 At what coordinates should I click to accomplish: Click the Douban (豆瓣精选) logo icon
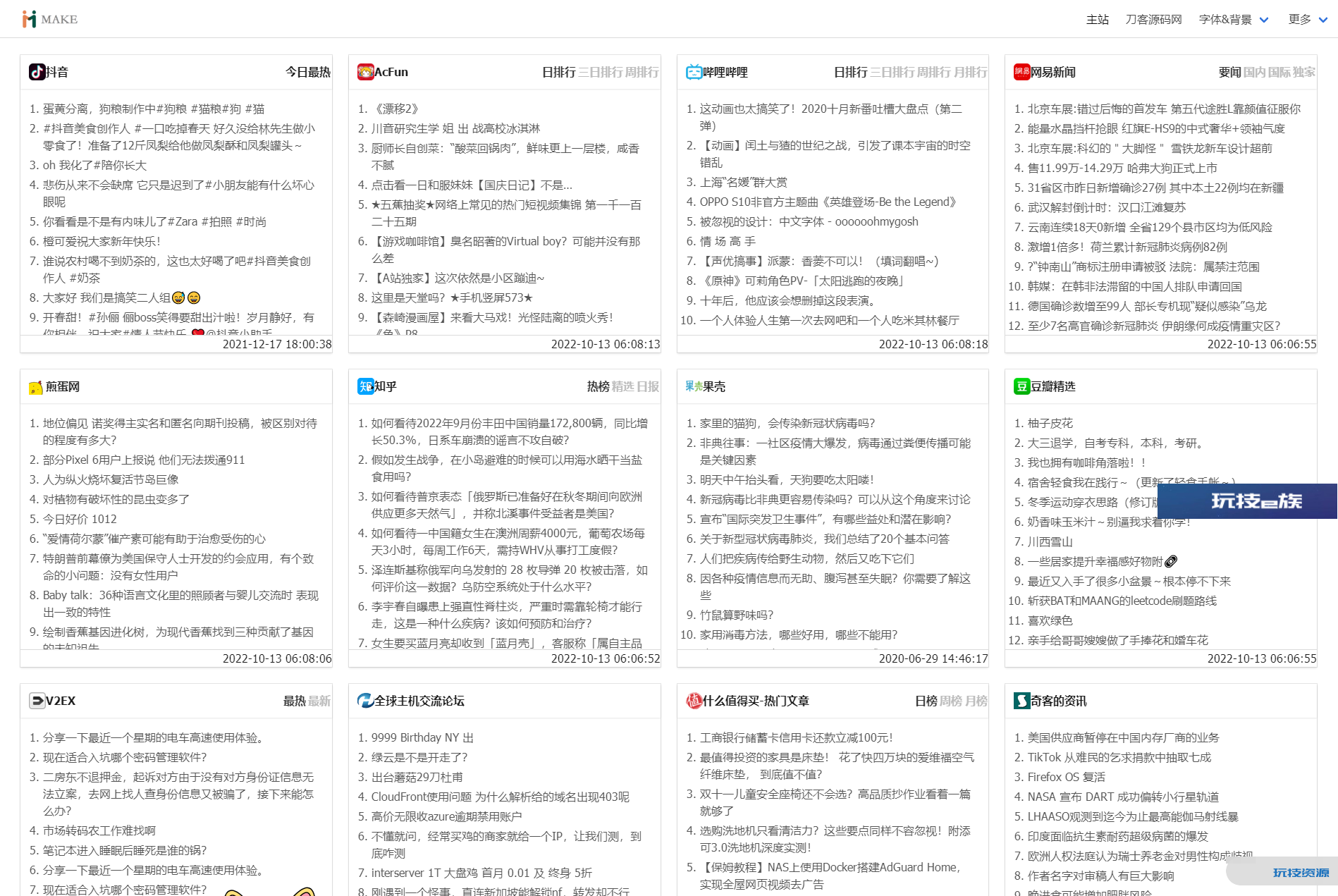point(1022,386)
